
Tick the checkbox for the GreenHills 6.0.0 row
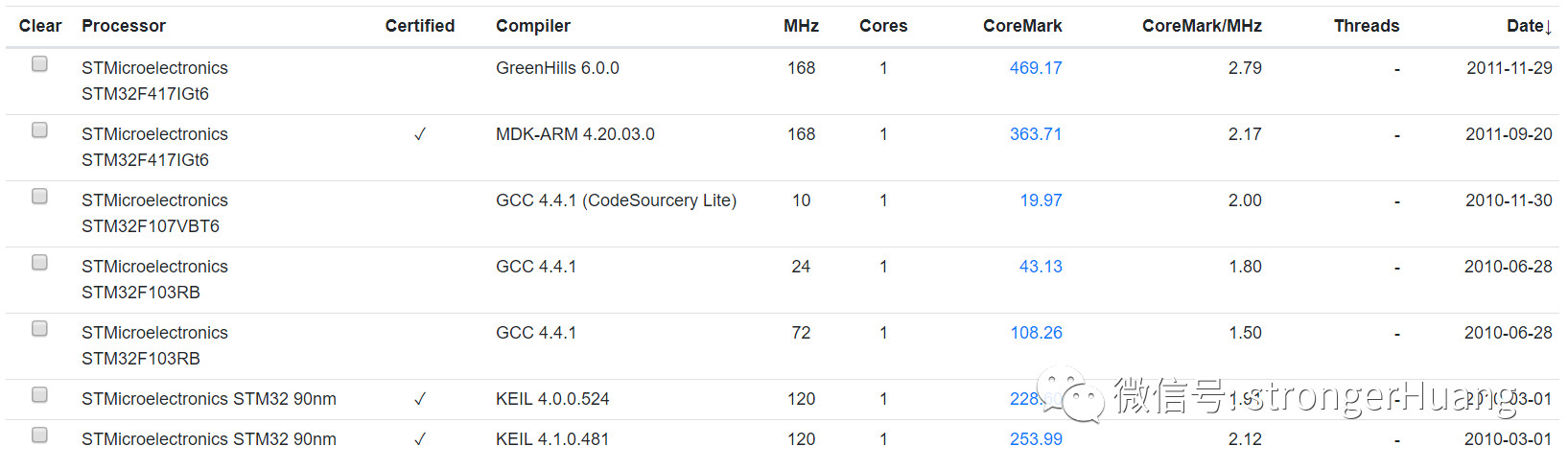point(39,64)
